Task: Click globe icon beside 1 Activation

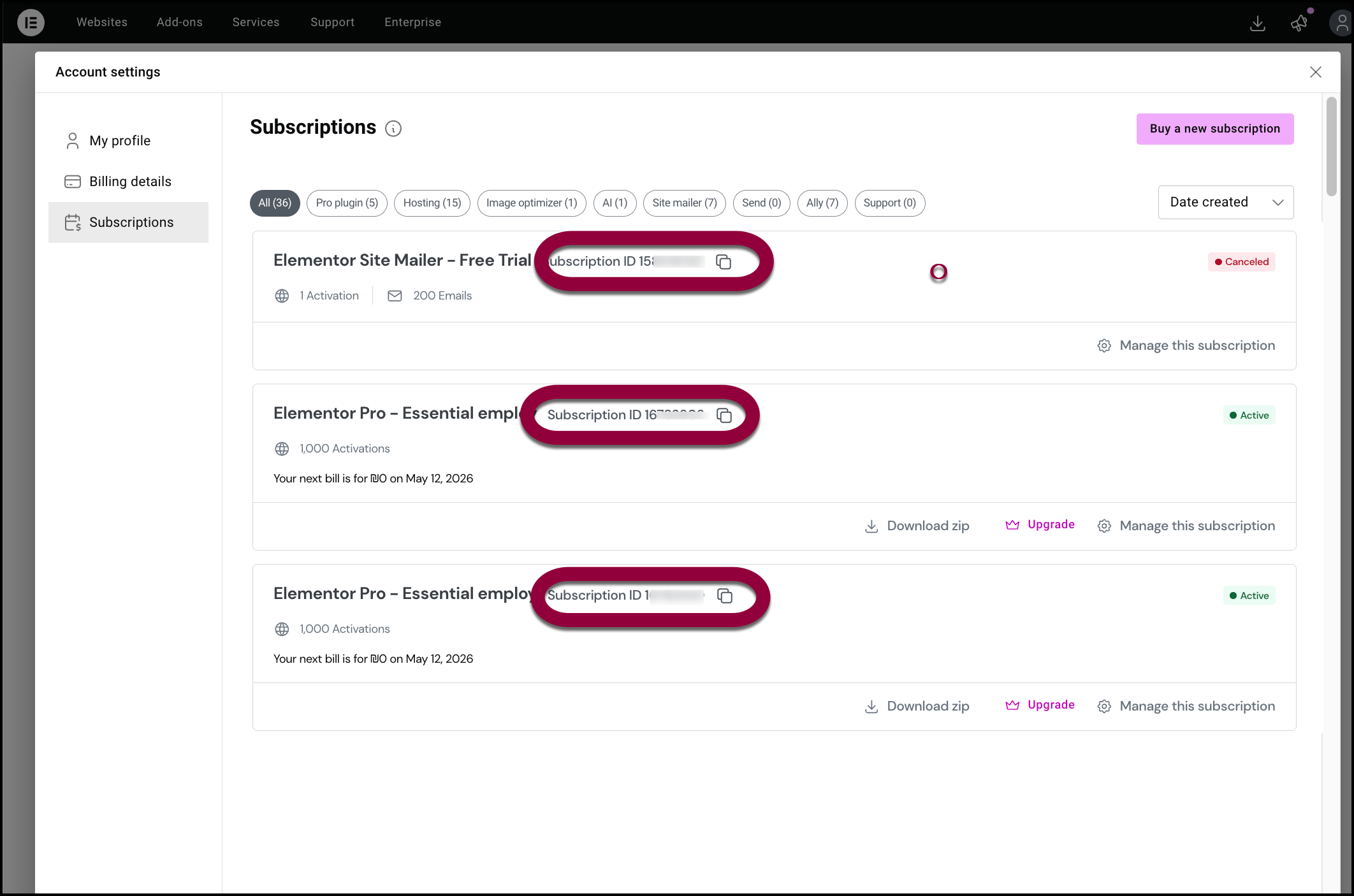Action: coord(282,296)
